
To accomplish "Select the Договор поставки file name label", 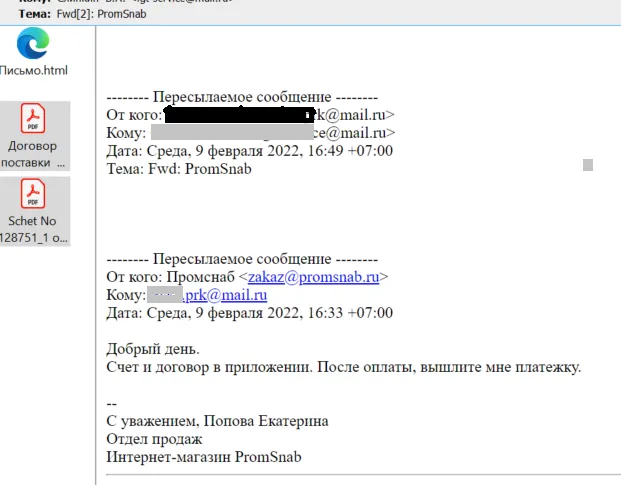I will point(33,154).
